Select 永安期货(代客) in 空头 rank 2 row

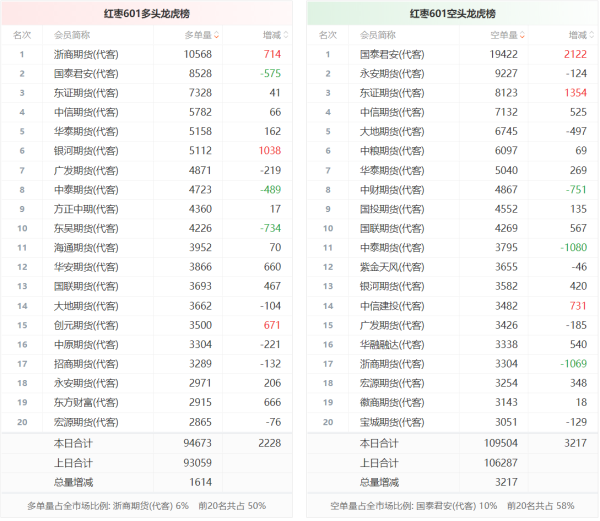tap(392, 73)
